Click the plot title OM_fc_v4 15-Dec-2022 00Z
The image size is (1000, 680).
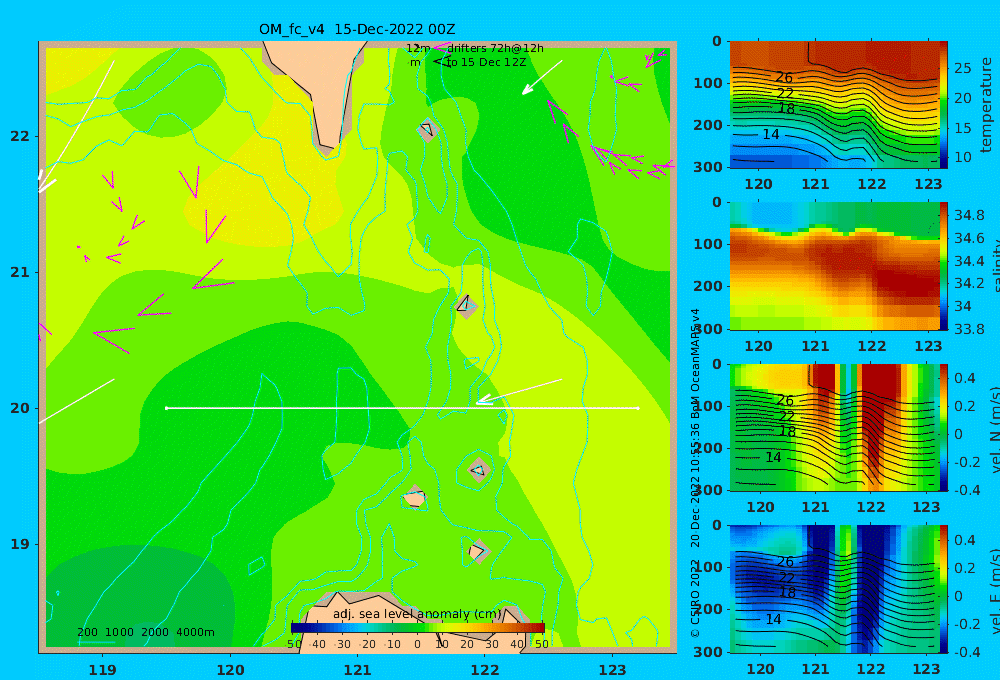point(357,29)
